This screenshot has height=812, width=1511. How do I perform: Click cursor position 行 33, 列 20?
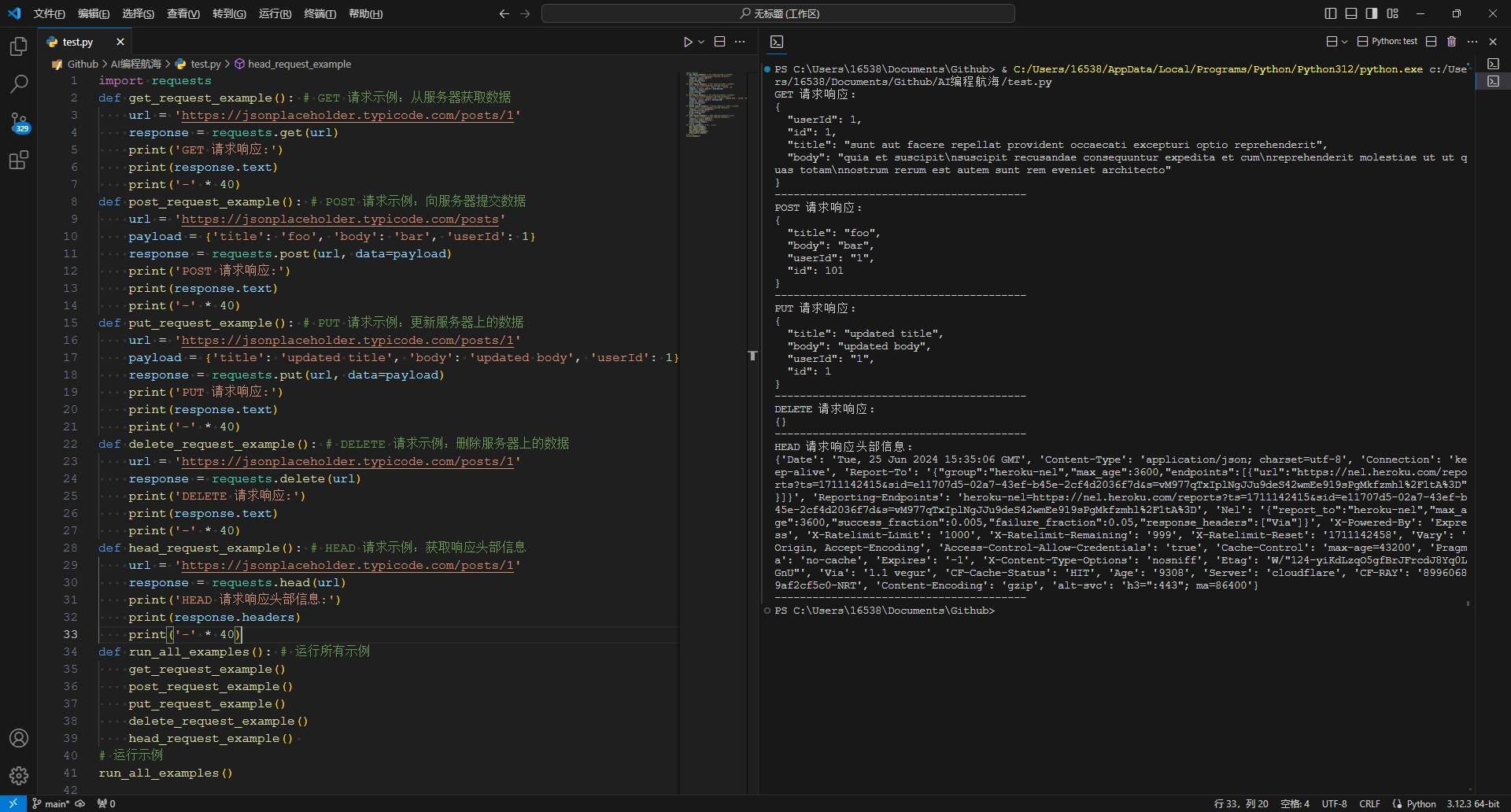click(x=1241, y=803)
